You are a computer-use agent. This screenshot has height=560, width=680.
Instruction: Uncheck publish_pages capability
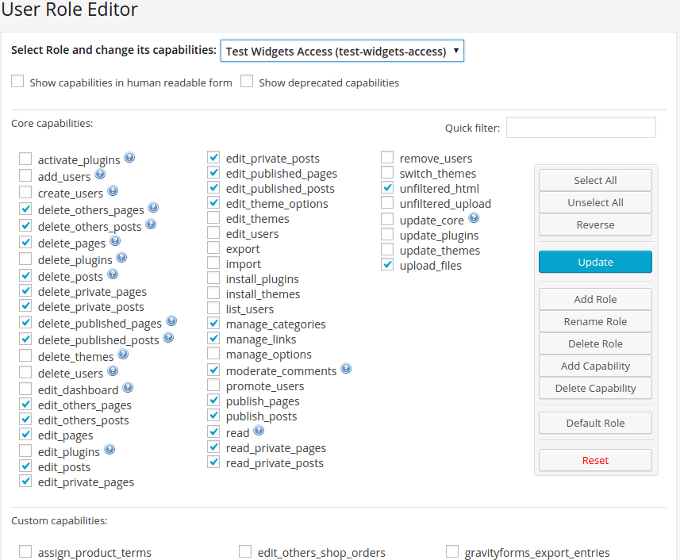[213, 400]
